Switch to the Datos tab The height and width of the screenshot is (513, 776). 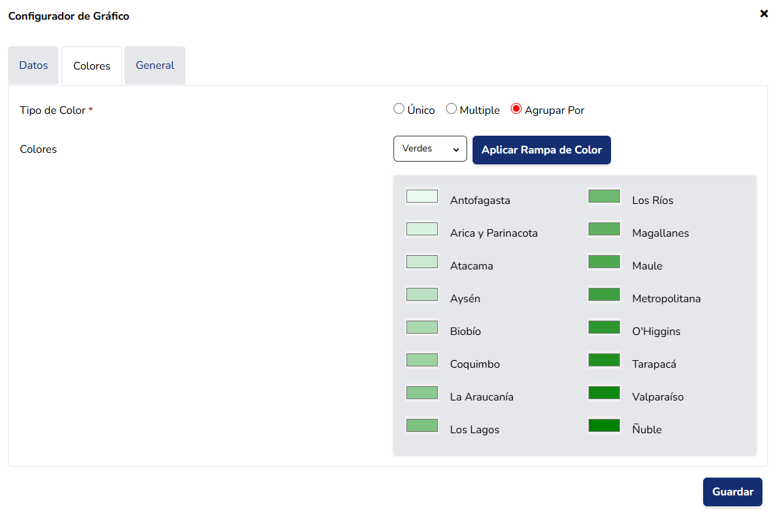(x=33, y=66)
